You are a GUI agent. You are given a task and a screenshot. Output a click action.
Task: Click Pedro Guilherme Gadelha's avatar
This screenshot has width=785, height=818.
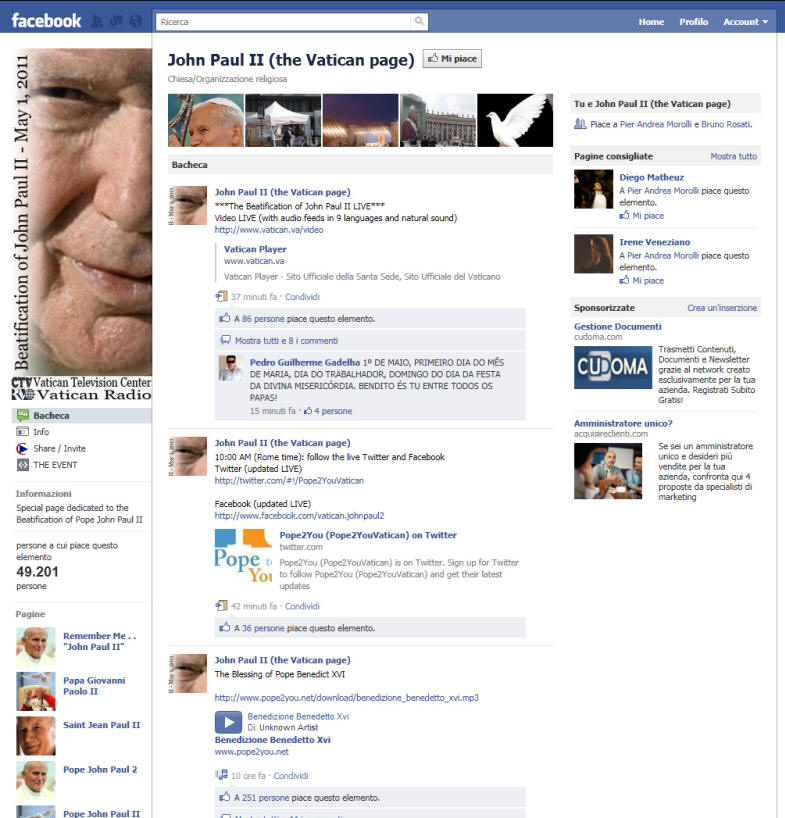pyautogui.click(x=230, y=368)
